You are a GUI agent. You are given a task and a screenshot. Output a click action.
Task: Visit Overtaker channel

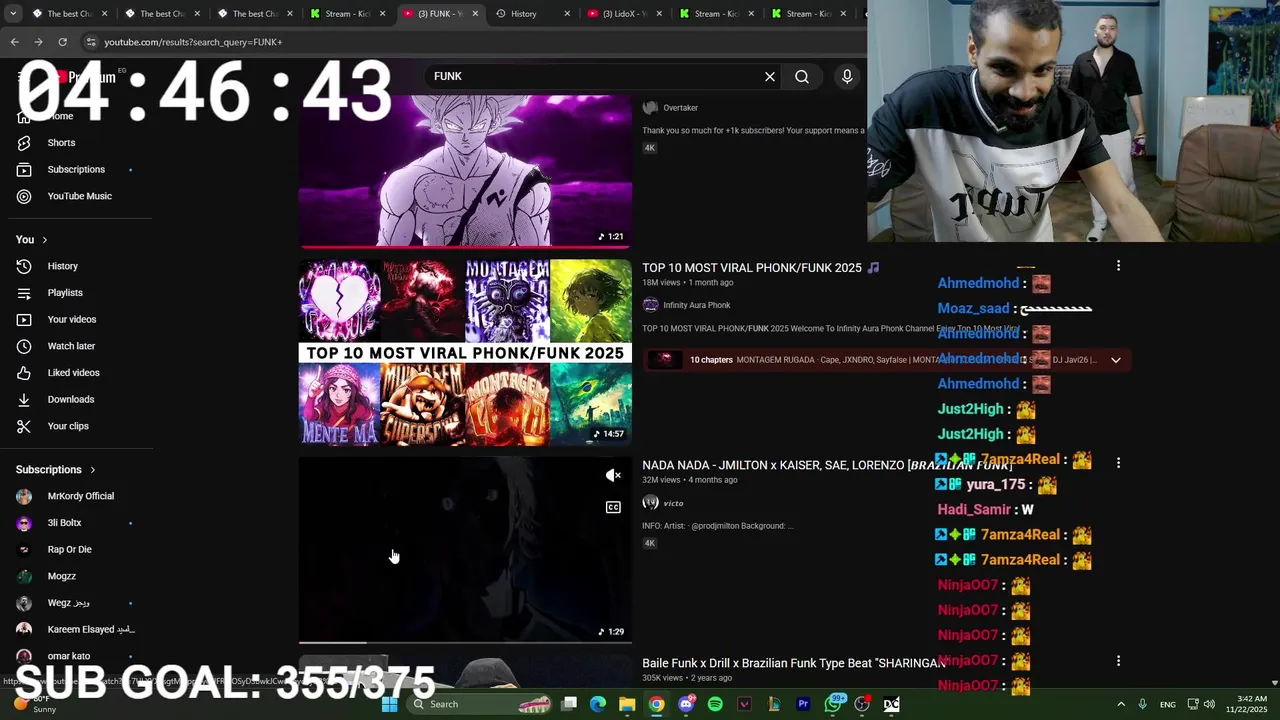(680, 108)
